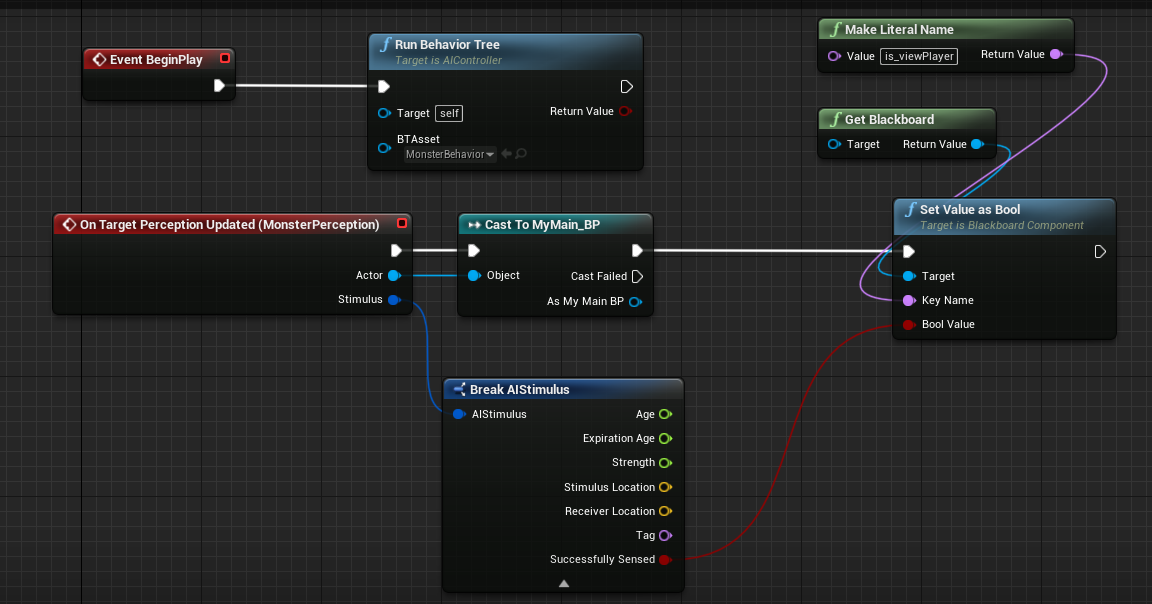Click the Event BeginPlay delegate red square pin
The image size is (1152, 604).
tap(225, 58)
